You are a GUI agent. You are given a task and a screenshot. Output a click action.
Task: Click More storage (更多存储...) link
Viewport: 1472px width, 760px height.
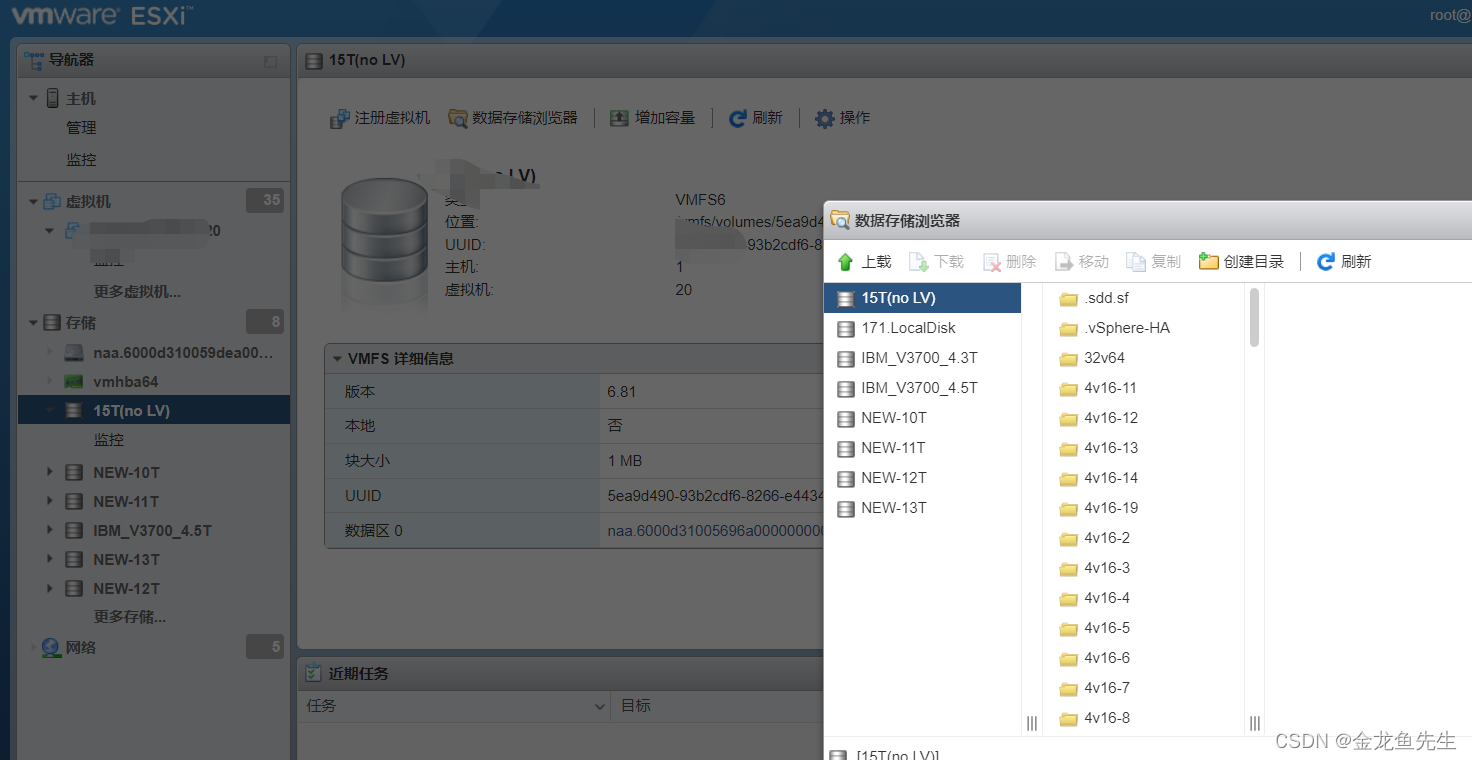tap(130, 617)
